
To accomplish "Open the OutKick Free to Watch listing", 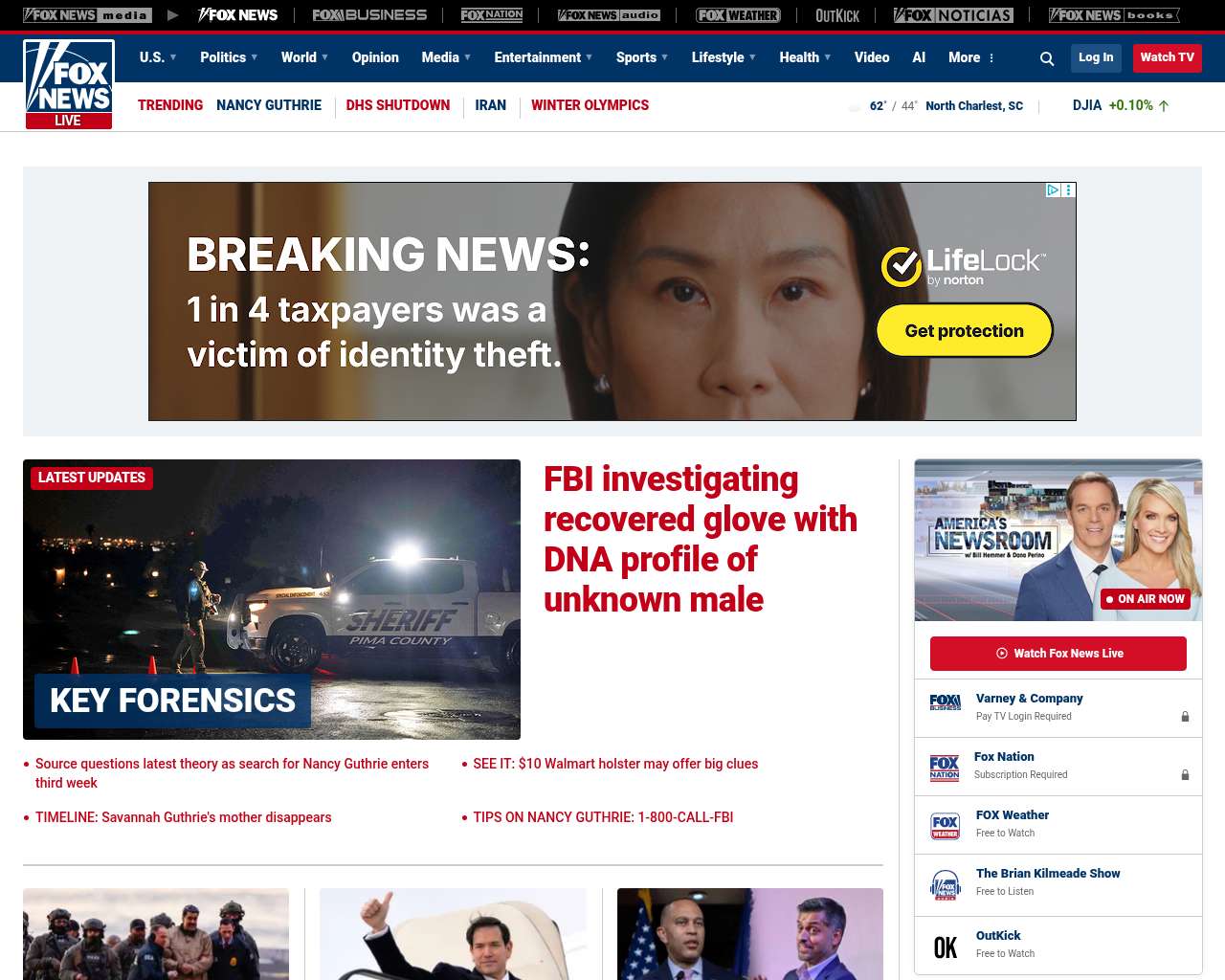I will 1058,945.
